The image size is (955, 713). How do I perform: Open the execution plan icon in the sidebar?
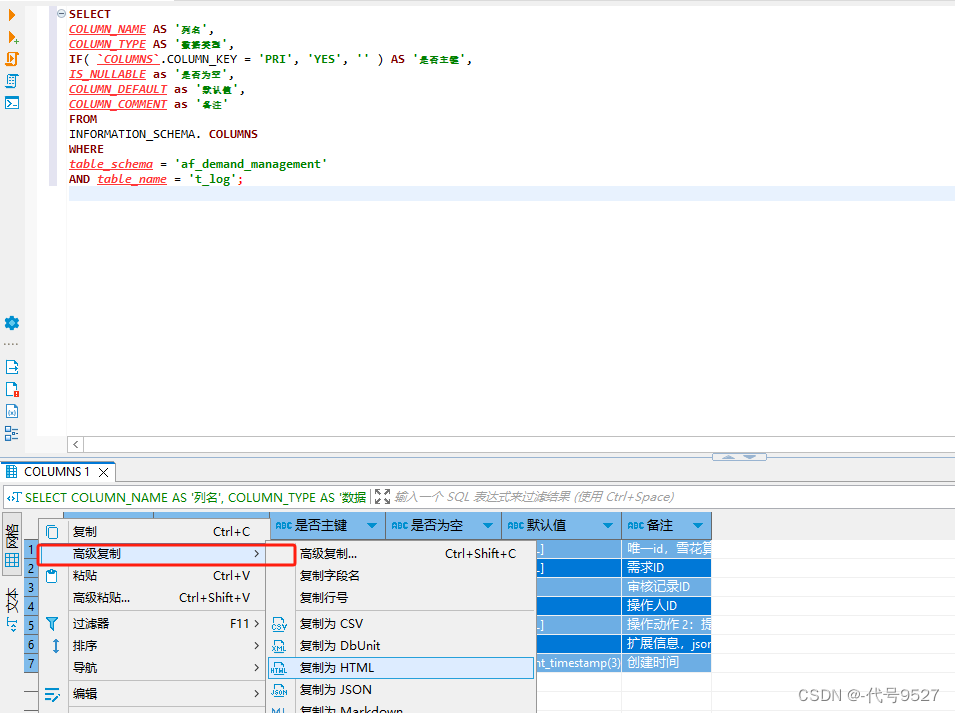(12, 80)
